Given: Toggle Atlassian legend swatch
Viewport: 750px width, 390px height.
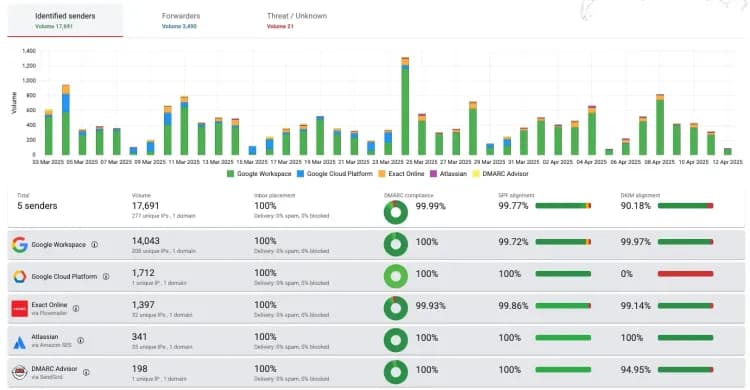Looking at the screenshot, I should point(433,174).
